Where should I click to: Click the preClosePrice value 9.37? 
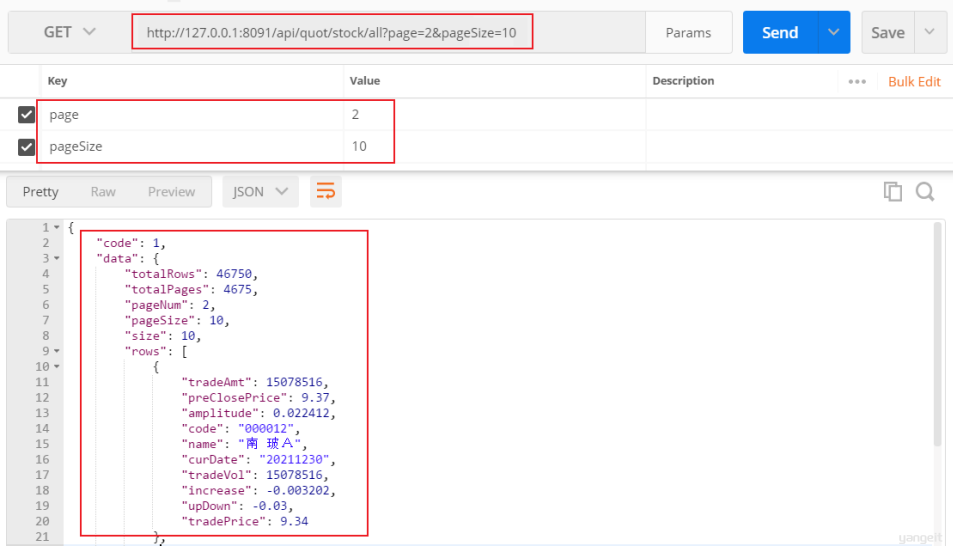pyautogui.click(x=315, y=397)
